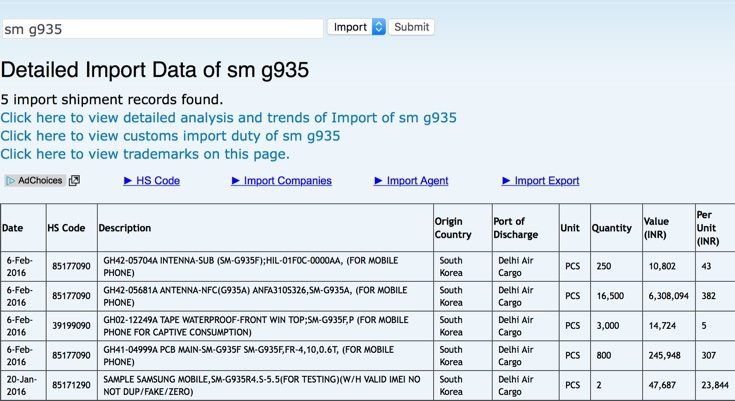Viewport: 735px width, 401px height.
Task: Open detailed analysis and trends link
Action: pyautogui.click(x=228, y=118)
